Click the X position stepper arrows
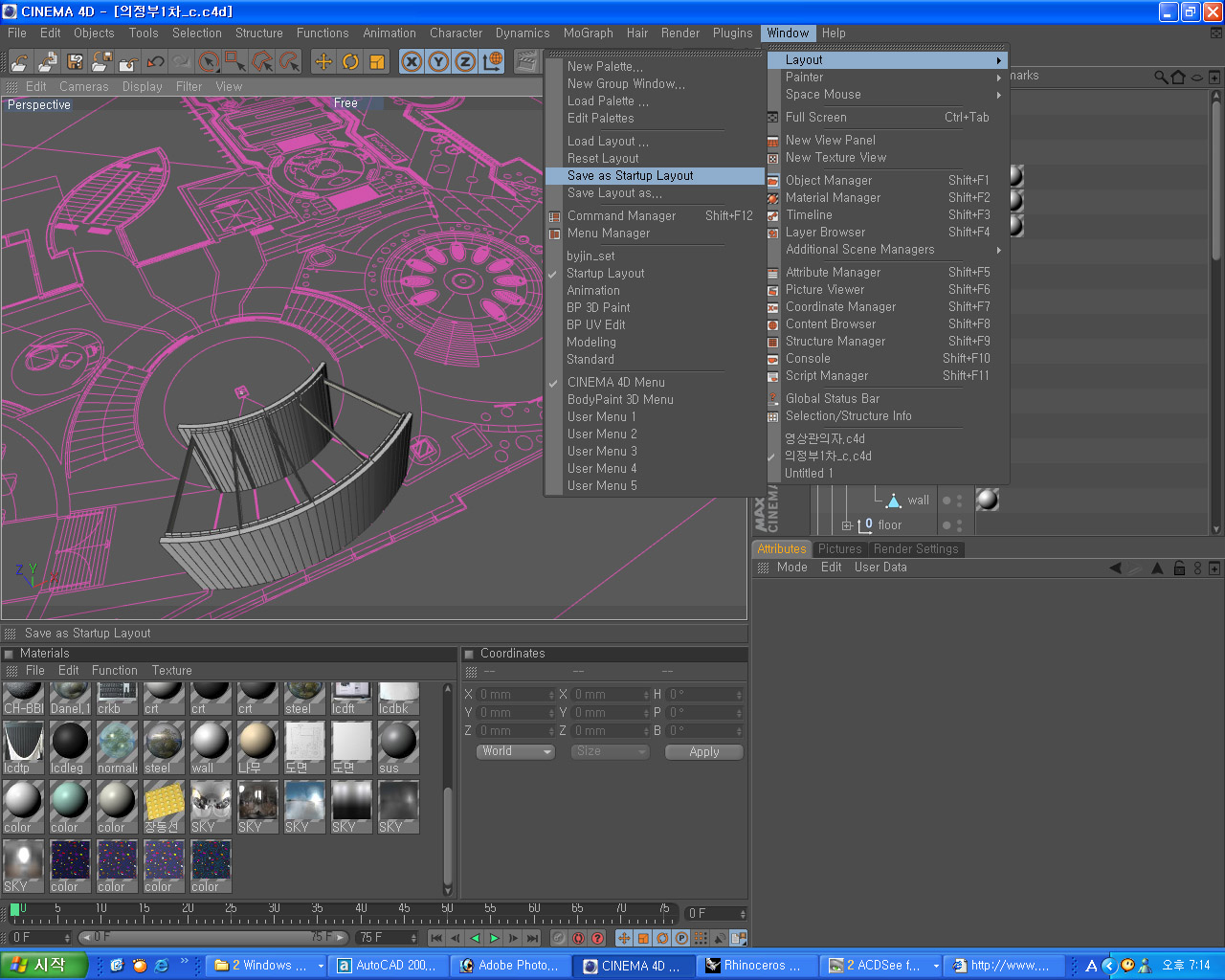 pyautogui.click(x=550, y=695)
